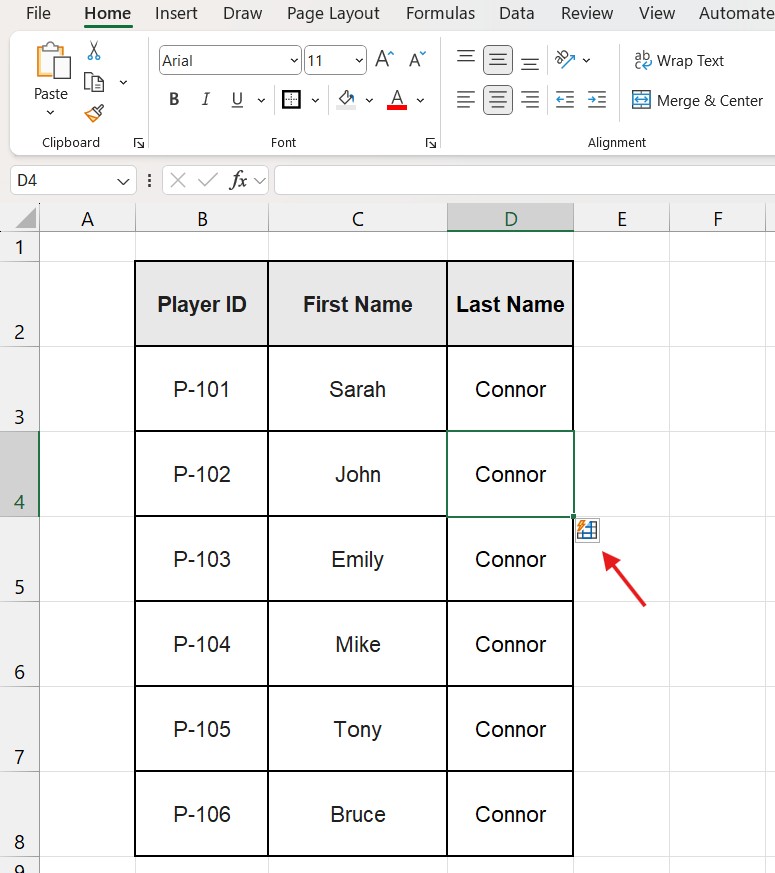Click the Decrease Indent icon
This screenshot has height=873, width=775.
click(x=564, y=100)
